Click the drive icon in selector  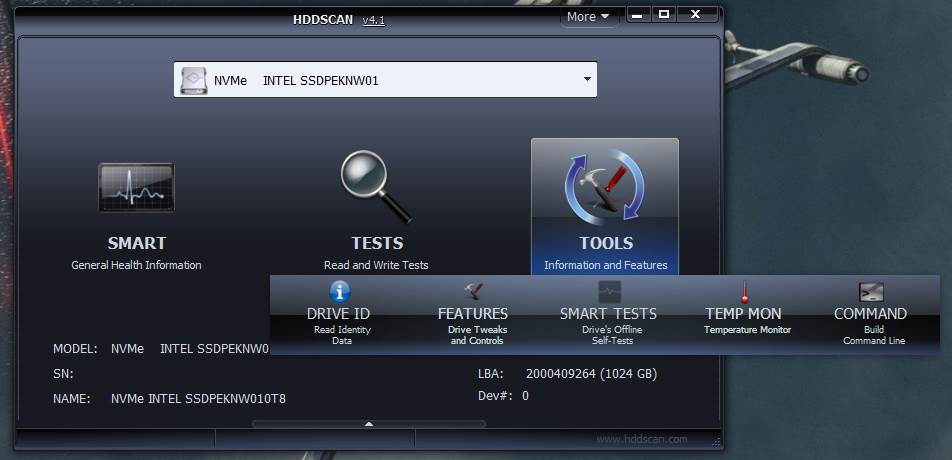pos(193,80)
